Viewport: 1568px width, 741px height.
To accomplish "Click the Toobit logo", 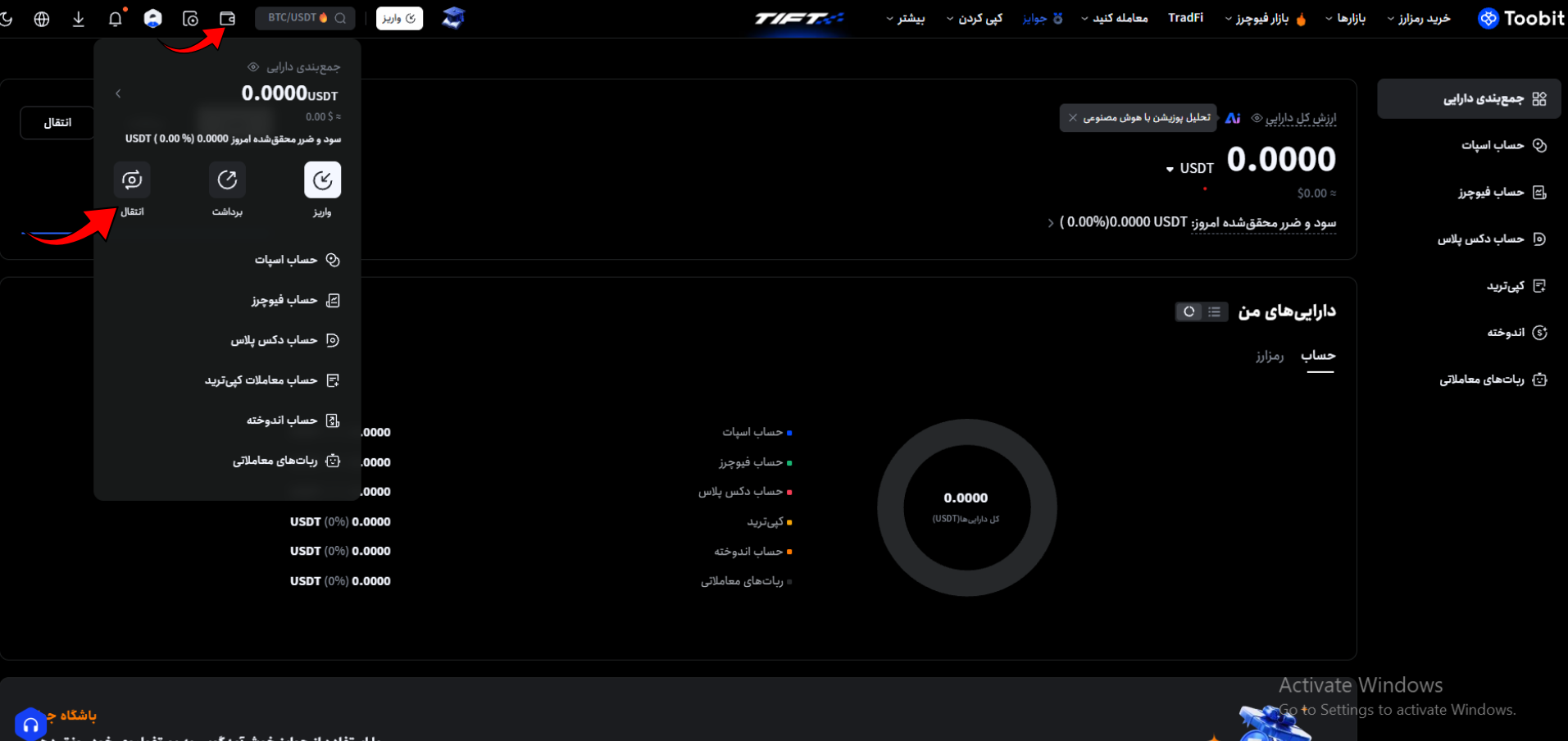I will pyautogui.click(x=1521, y=18).
